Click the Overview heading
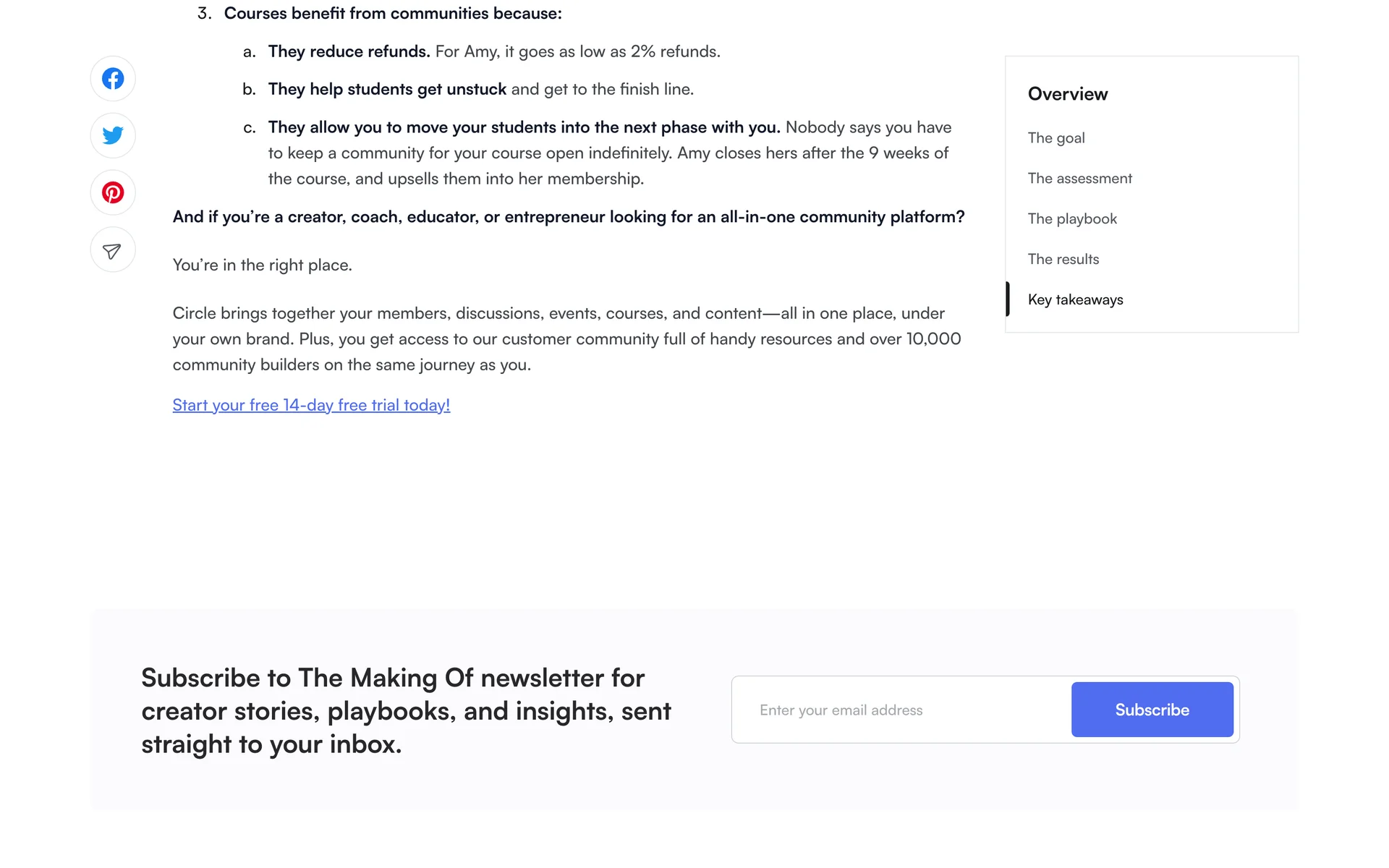1389x868 pixels. 1068,94
